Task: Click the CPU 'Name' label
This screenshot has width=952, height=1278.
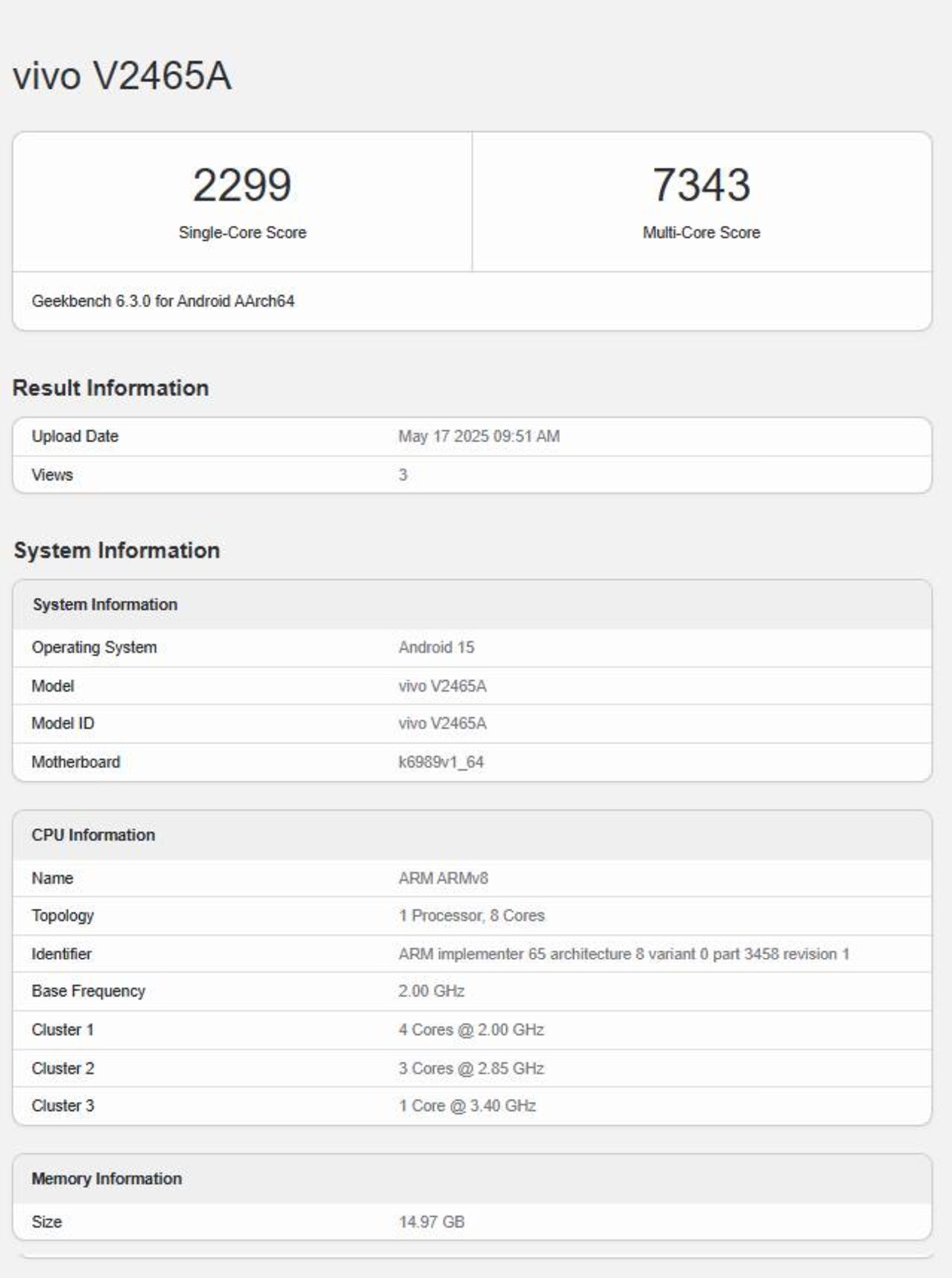Action: point(52,878)
